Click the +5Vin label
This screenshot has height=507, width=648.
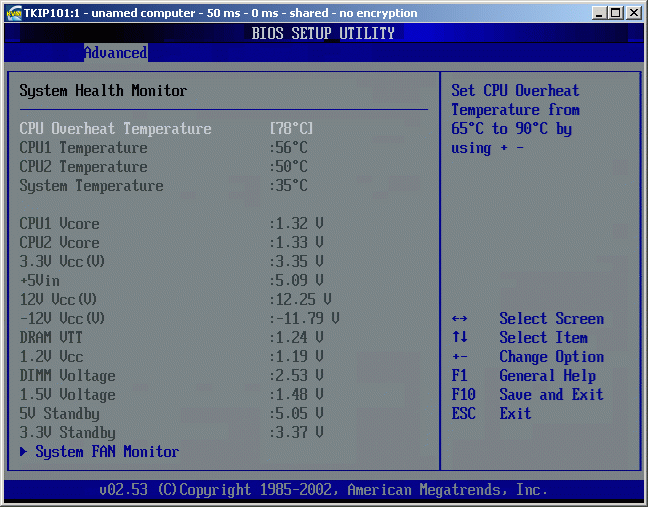pyautogui.click(x=40, y=281)
